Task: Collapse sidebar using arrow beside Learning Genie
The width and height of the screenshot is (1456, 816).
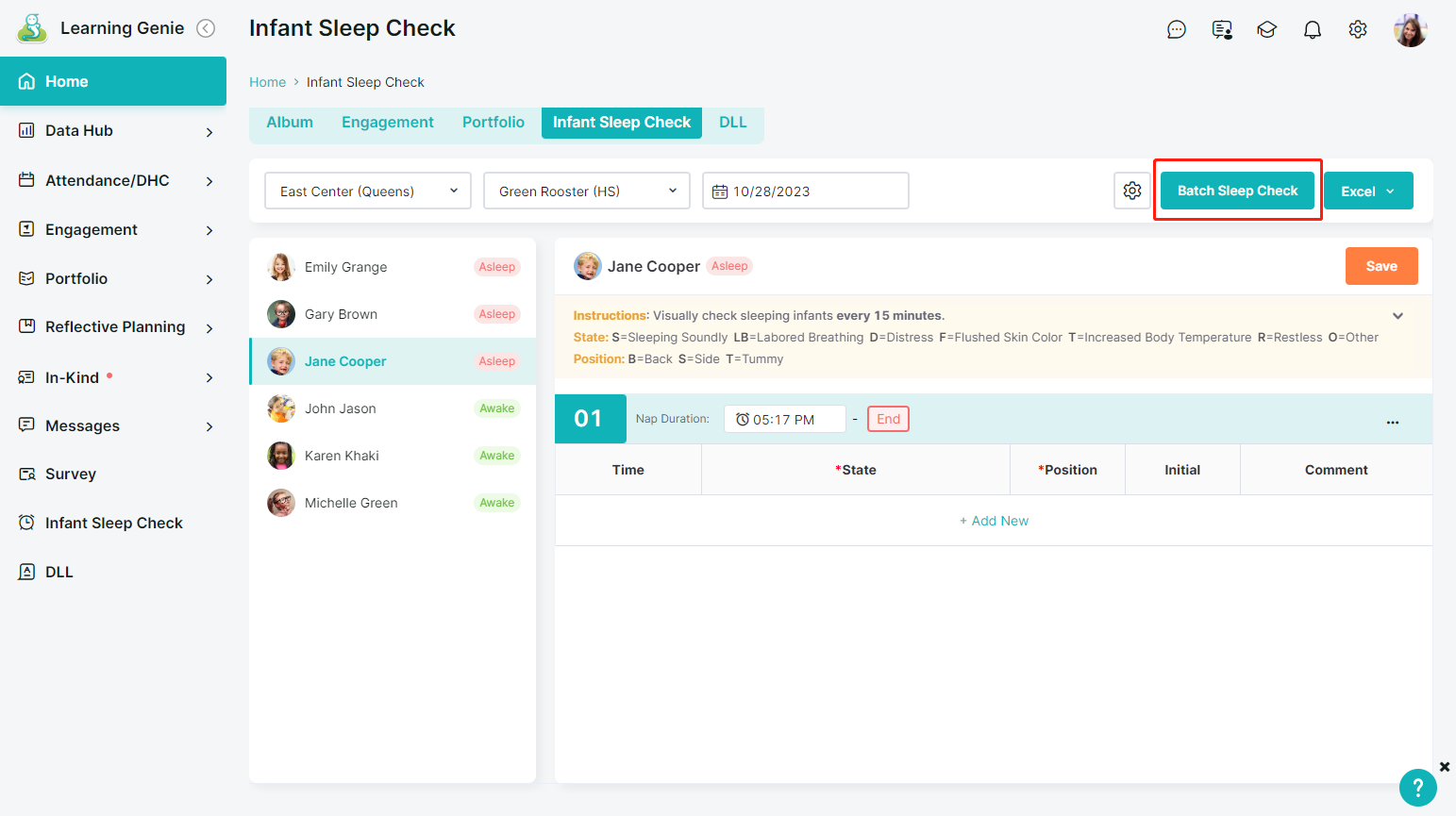Action: [x=206, y=28]
